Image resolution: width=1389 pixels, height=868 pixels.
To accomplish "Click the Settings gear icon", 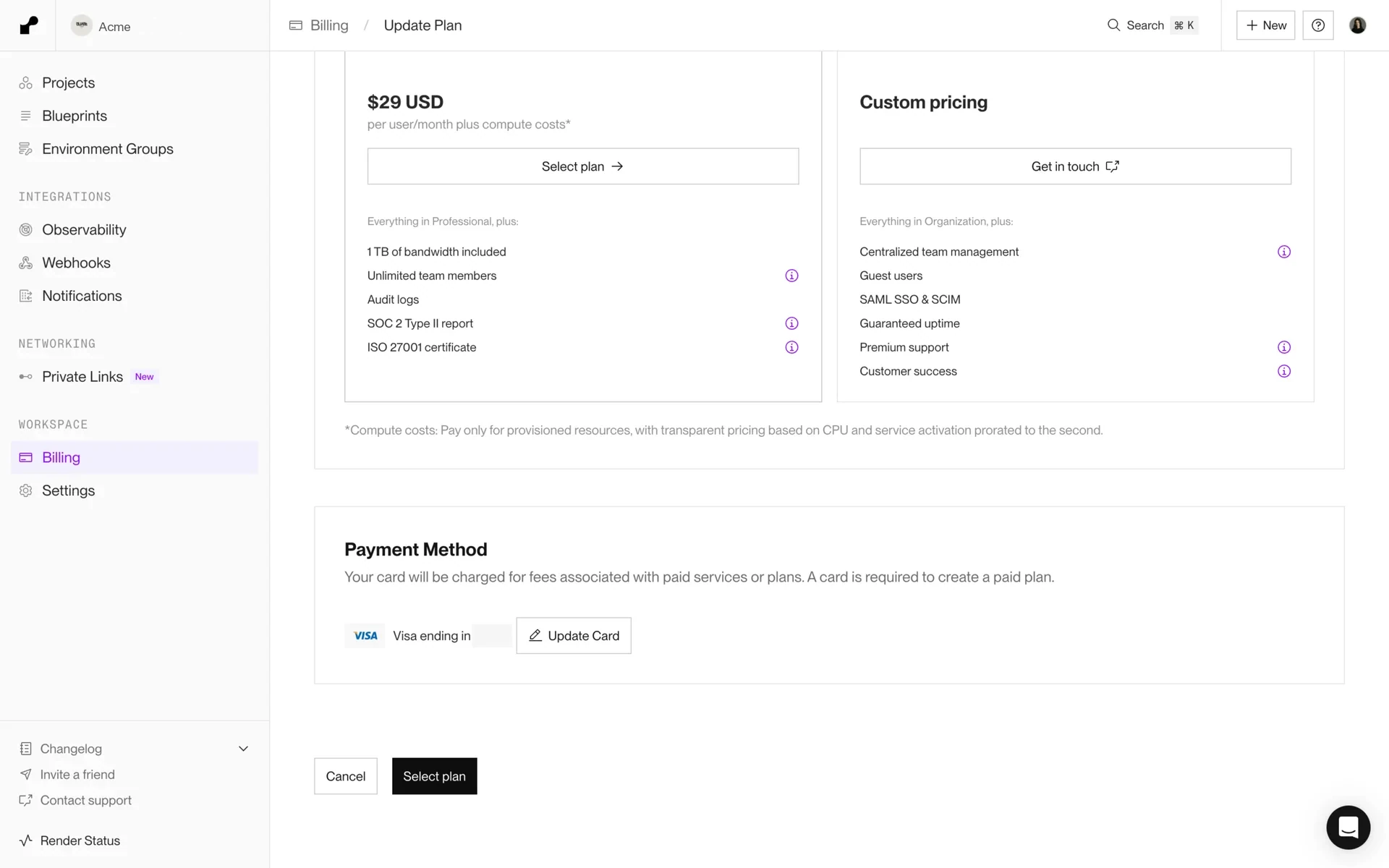I will 26,490.
